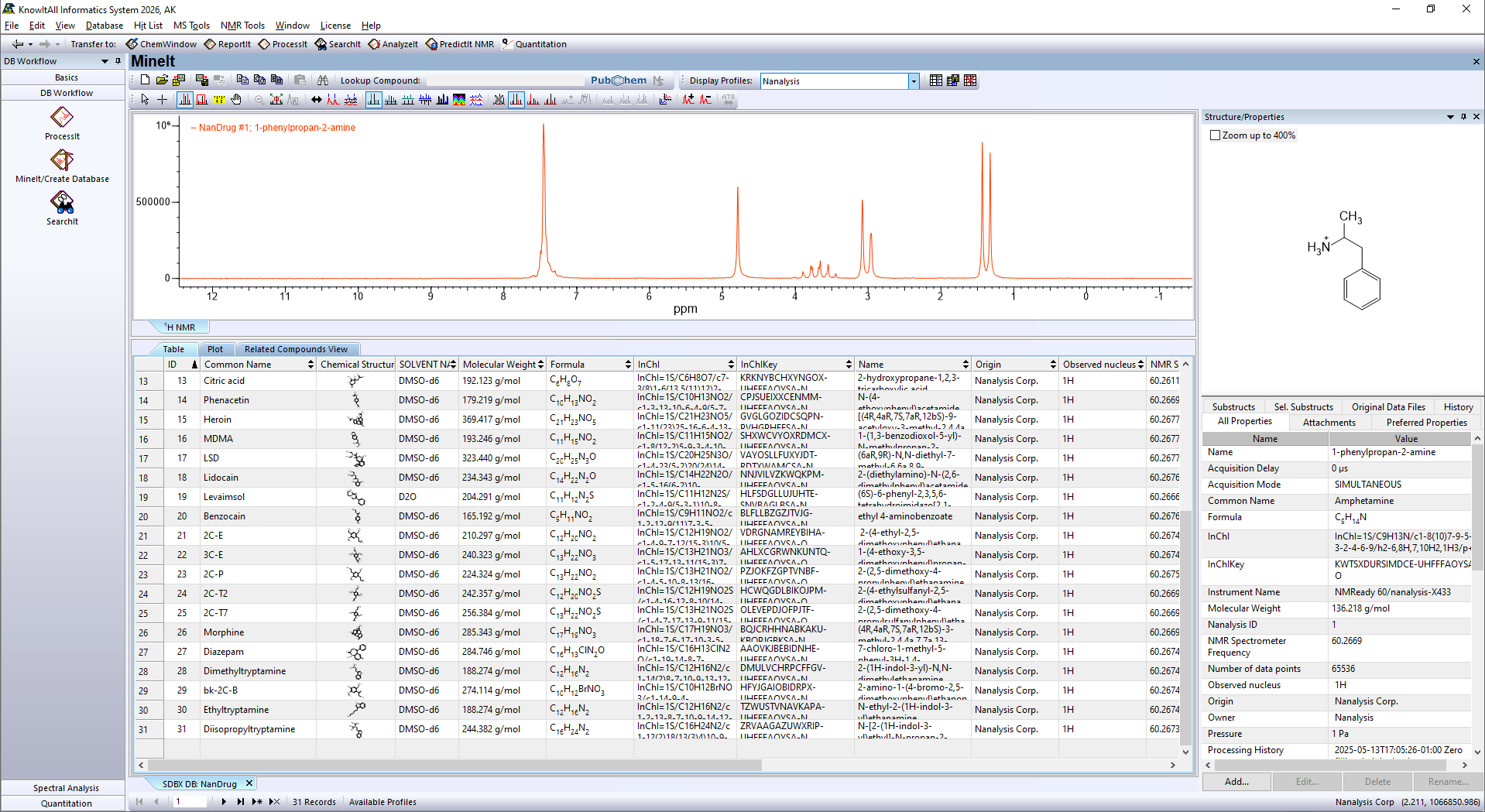Click the Common Name column sort arrow
Viewport: 1485px width, 812px height.
coord(310,365)
